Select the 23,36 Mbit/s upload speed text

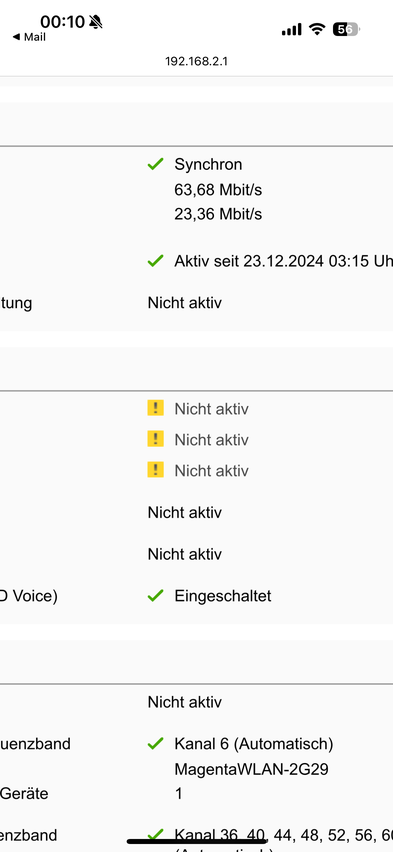pos(218,214)
